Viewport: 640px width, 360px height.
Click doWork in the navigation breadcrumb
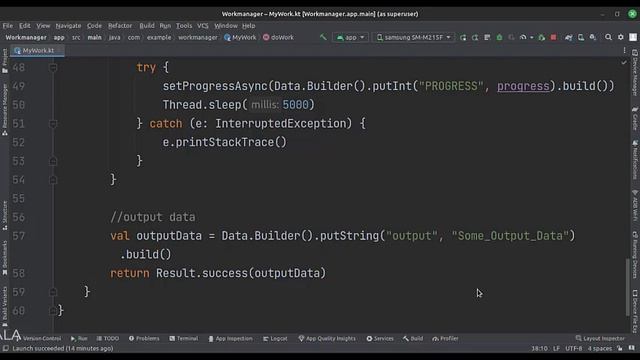pos(278,37)
